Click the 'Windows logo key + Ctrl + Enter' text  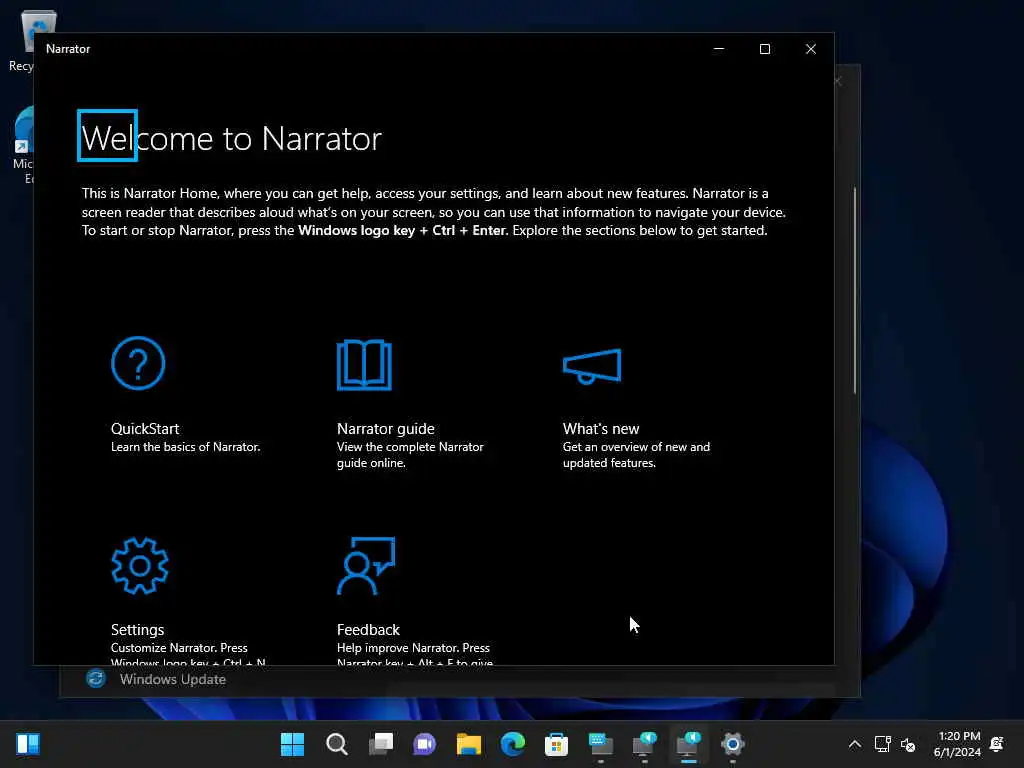pos(402,231)
